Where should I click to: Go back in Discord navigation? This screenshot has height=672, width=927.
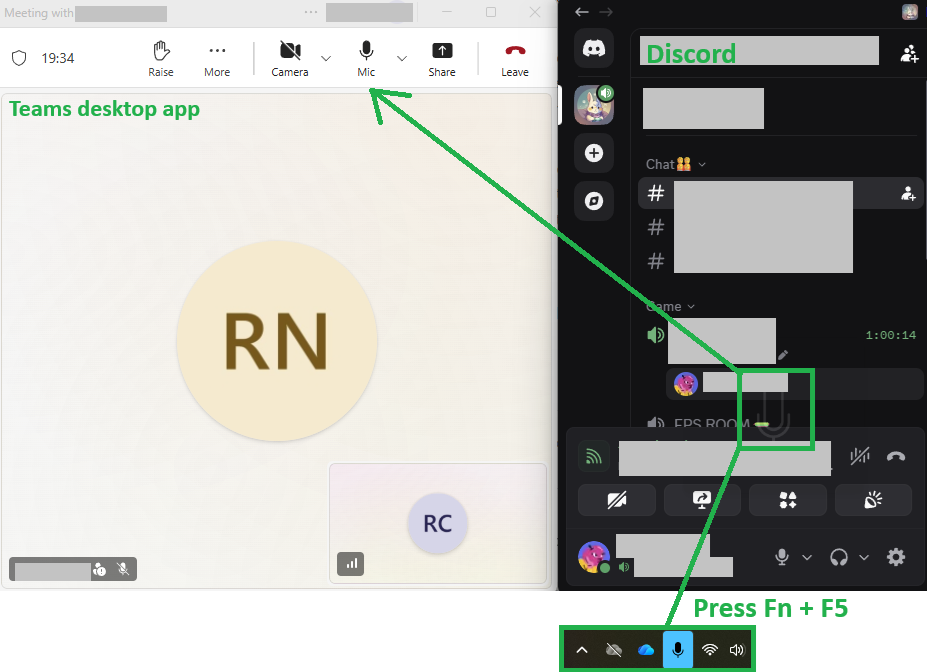582,12
